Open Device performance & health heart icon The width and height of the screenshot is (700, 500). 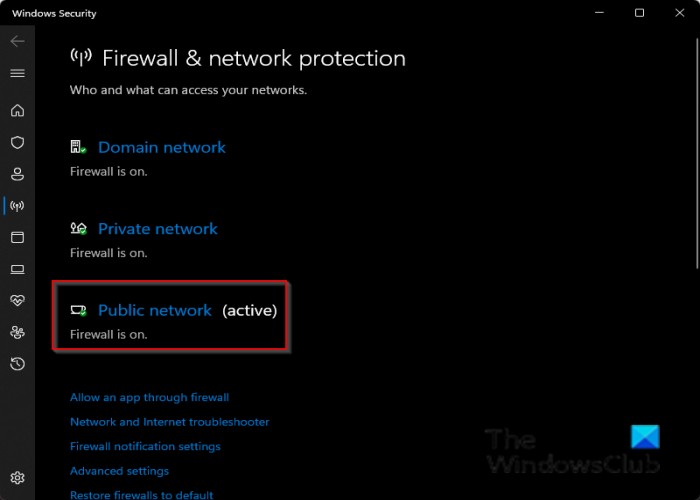(17, 301)
